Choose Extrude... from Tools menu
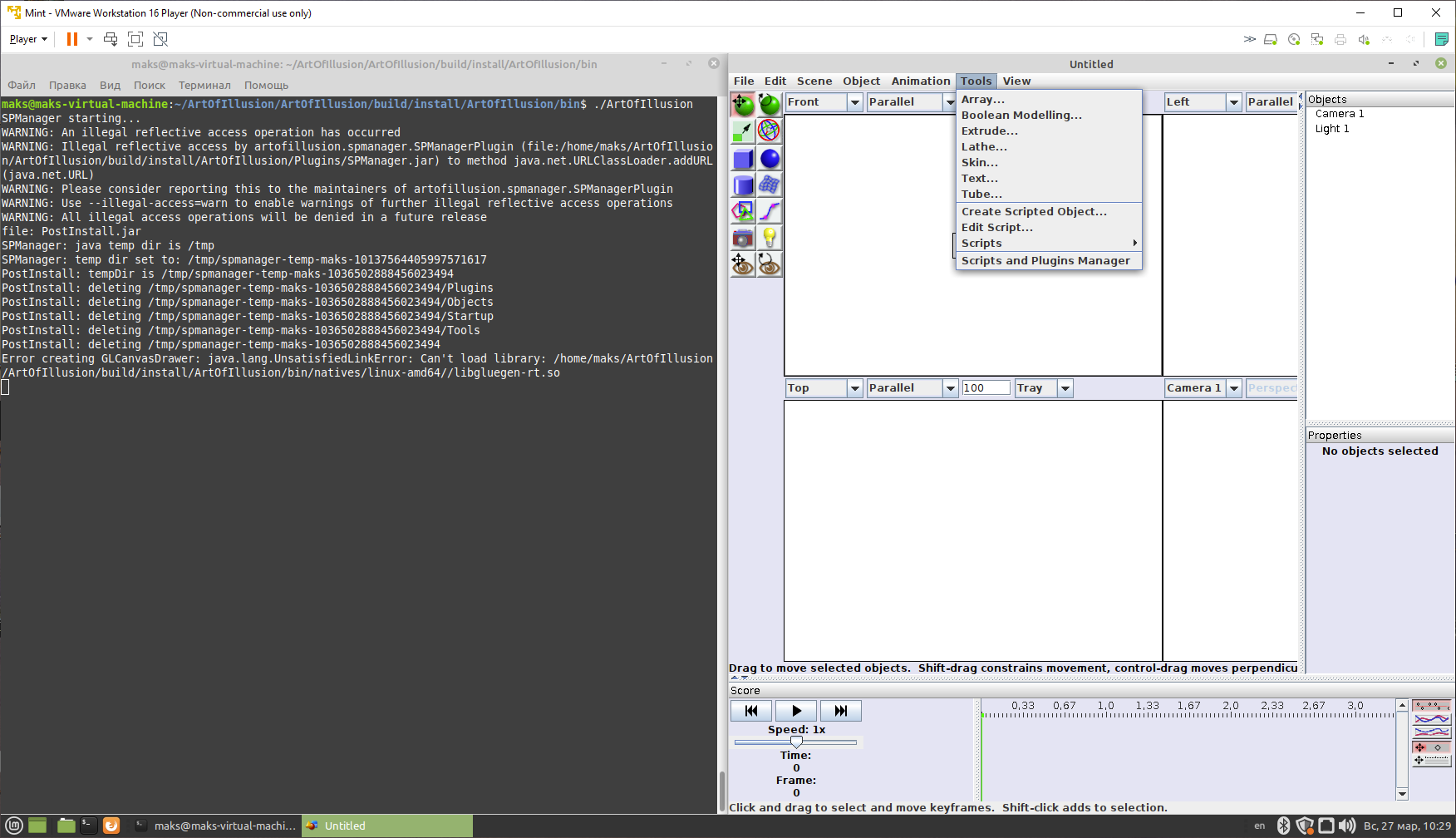This screenshot has width=1456, height=838. [x=1049, y=131]
